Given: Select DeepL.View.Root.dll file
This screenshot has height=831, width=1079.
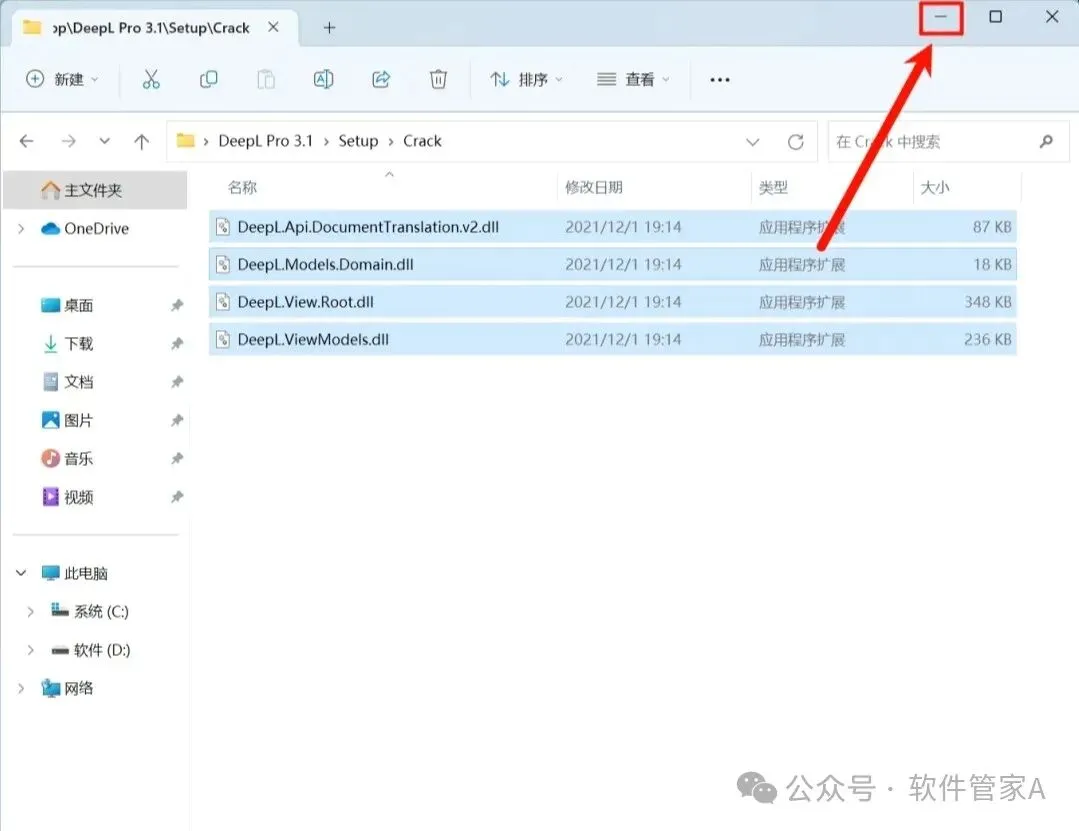Looking at the screenshot, I should tap(612, 302).
